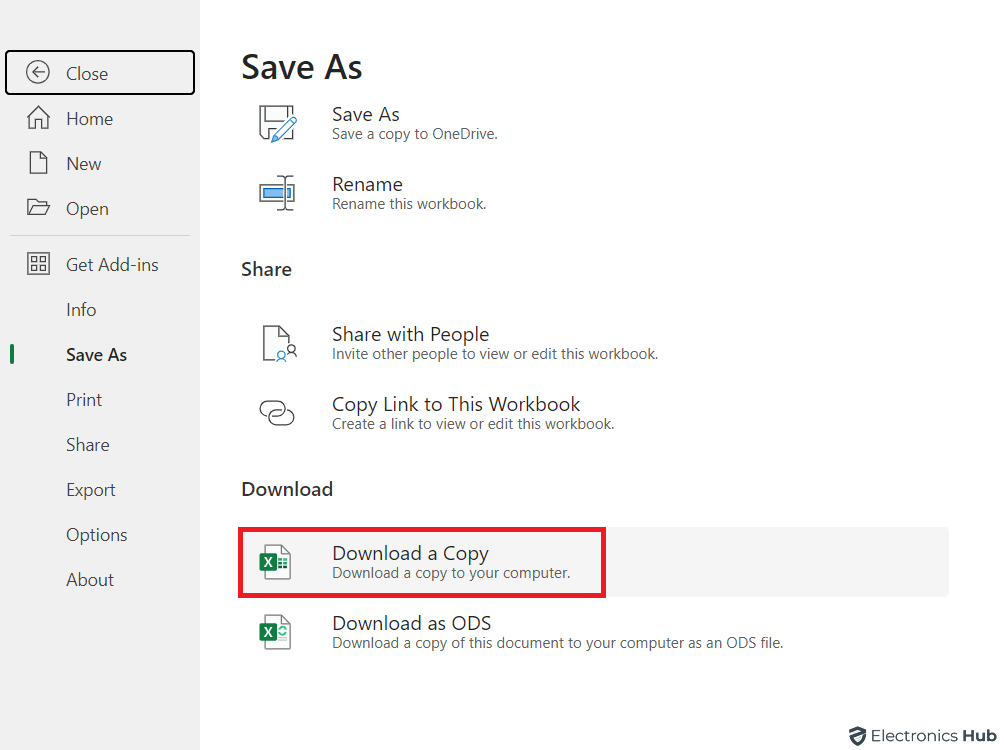
Task: Click the Rename workbook icon
Action: [x=277, y=193]
